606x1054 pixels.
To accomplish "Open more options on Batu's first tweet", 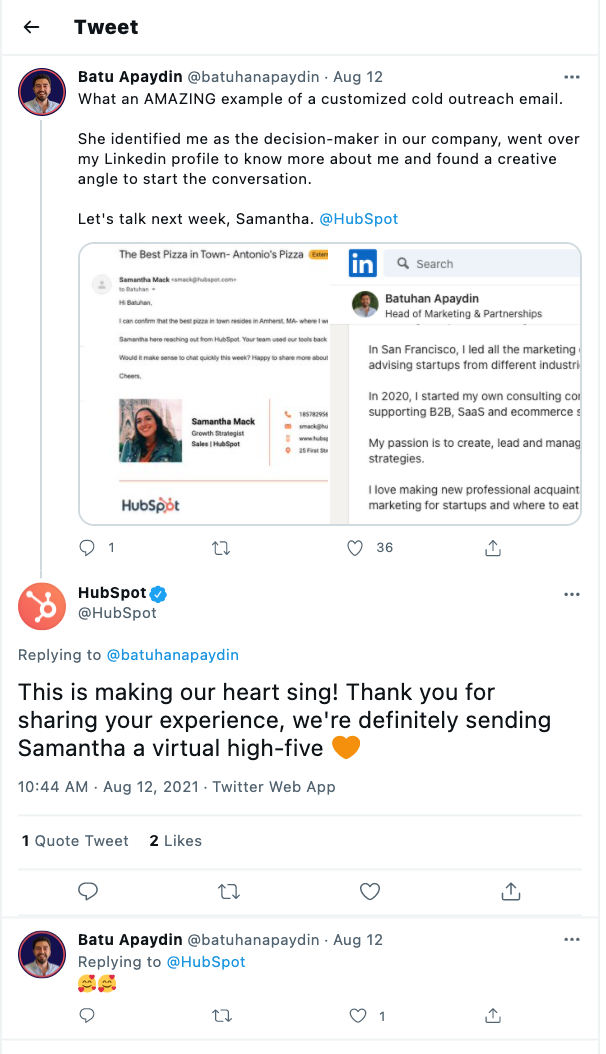I will 572,77.
